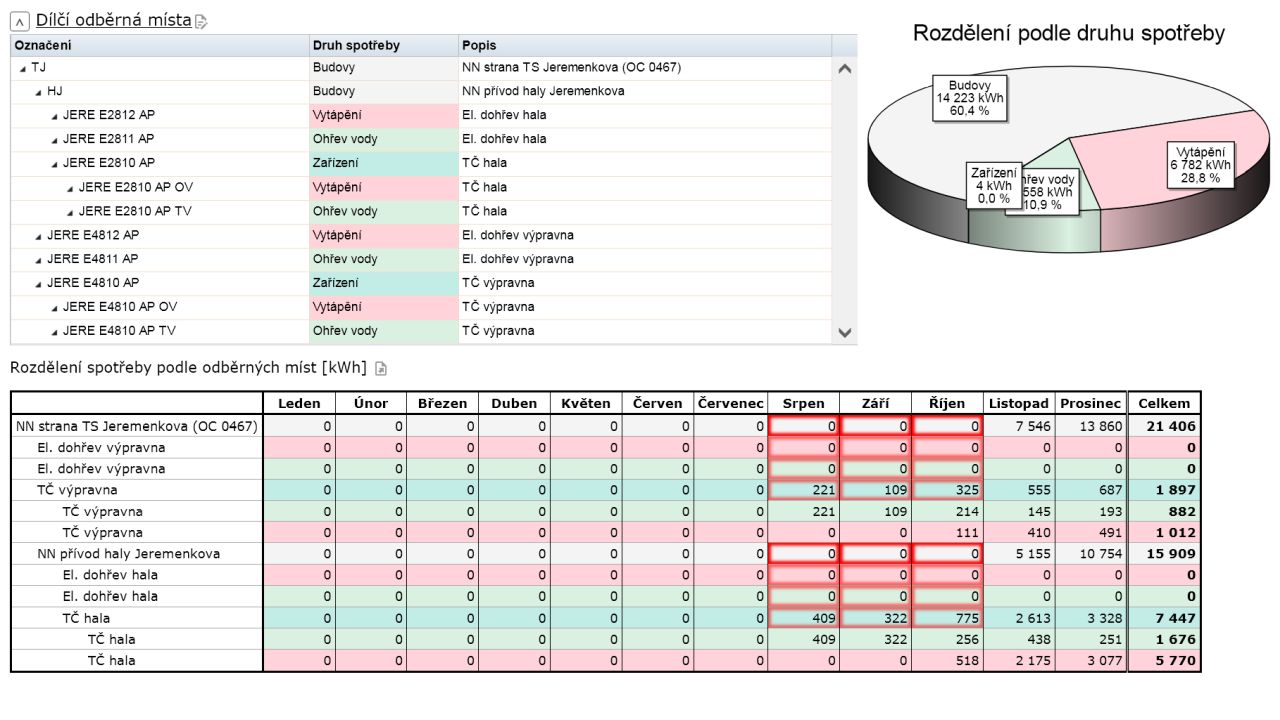Collapse the TJ tree node
This screenshot has height=720, width=1280.
(x=23, y=68)
